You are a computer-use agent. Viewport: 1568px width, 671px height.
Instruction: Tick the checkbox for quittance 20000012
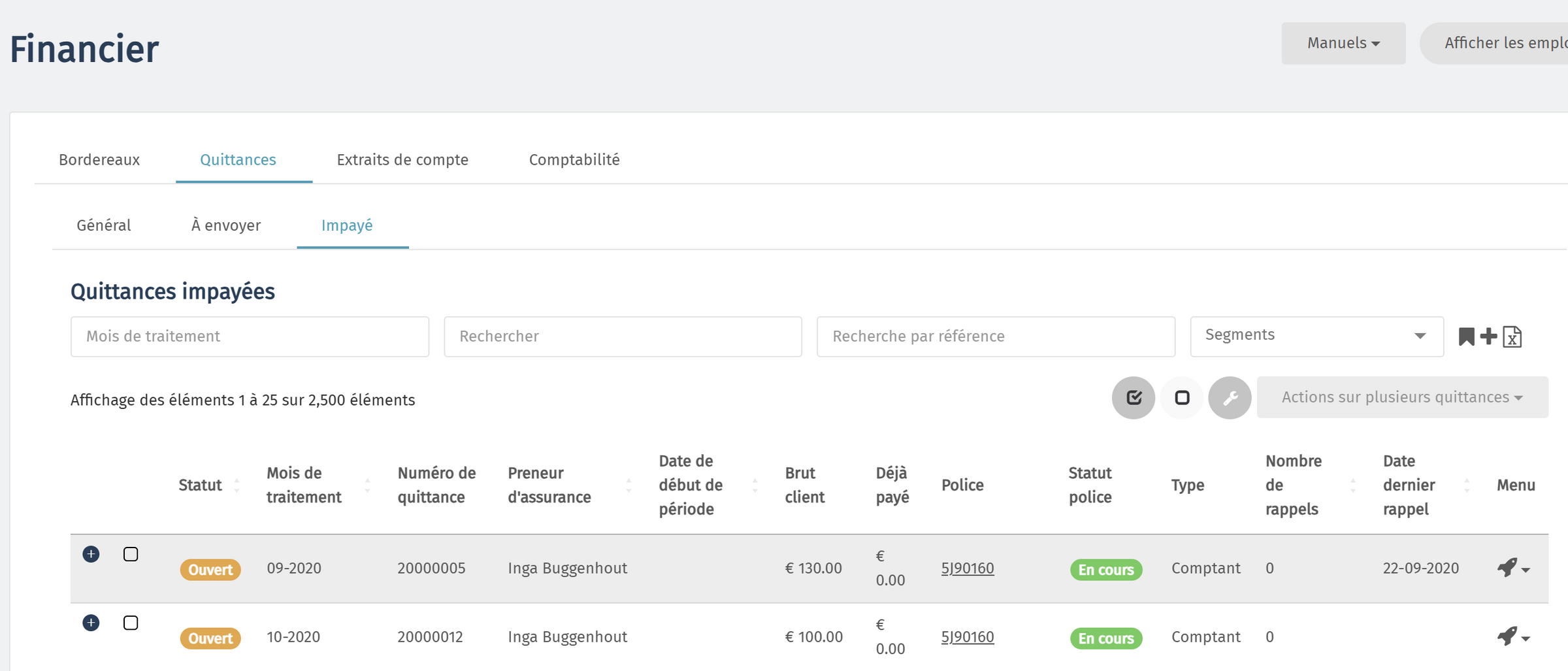click(x=131, y=623)
